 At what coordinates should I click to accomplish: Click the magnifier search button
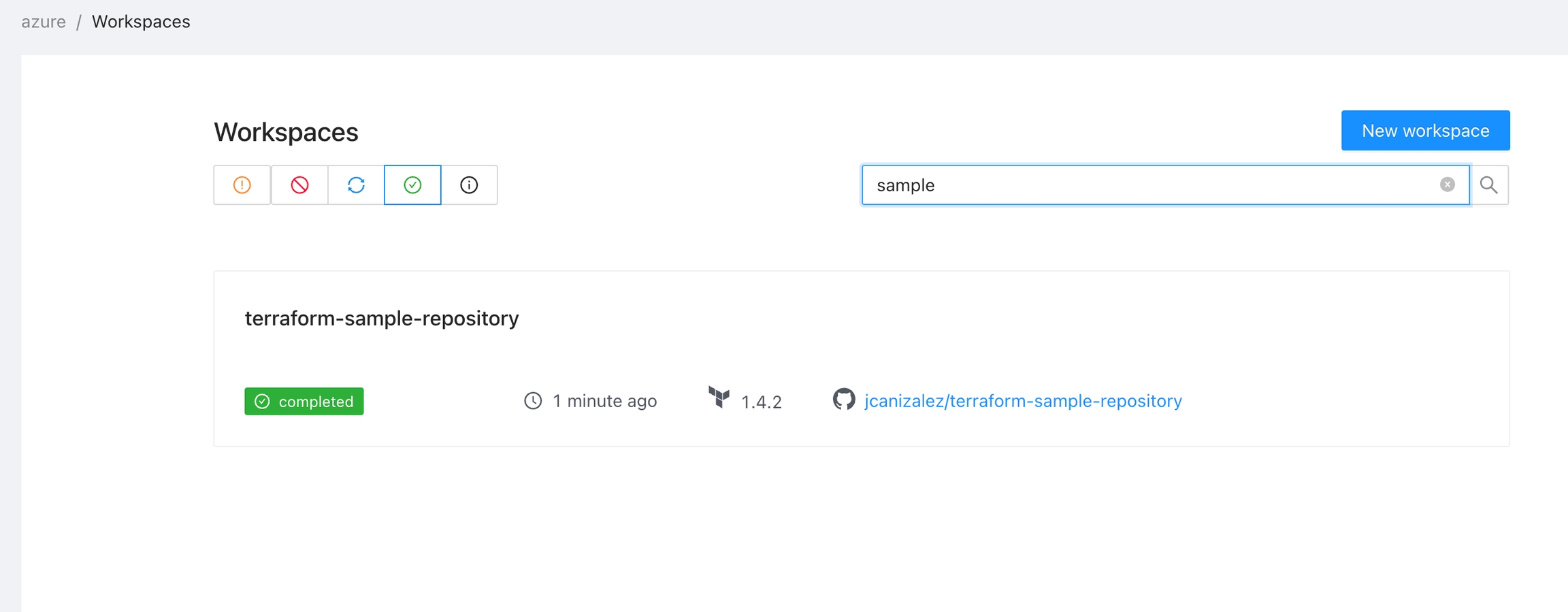tap(1489, 185)
